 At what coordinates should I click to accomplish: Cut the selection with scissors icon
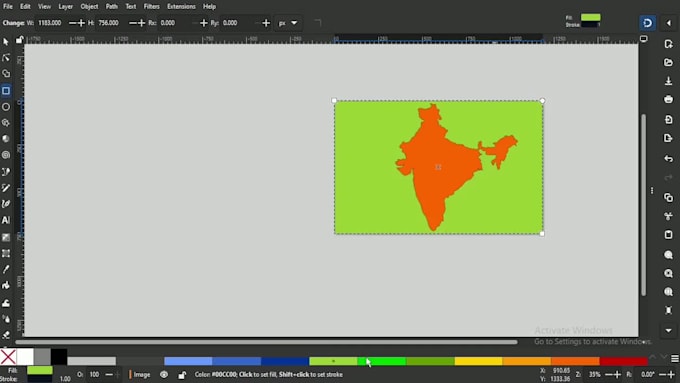[668, 216]
